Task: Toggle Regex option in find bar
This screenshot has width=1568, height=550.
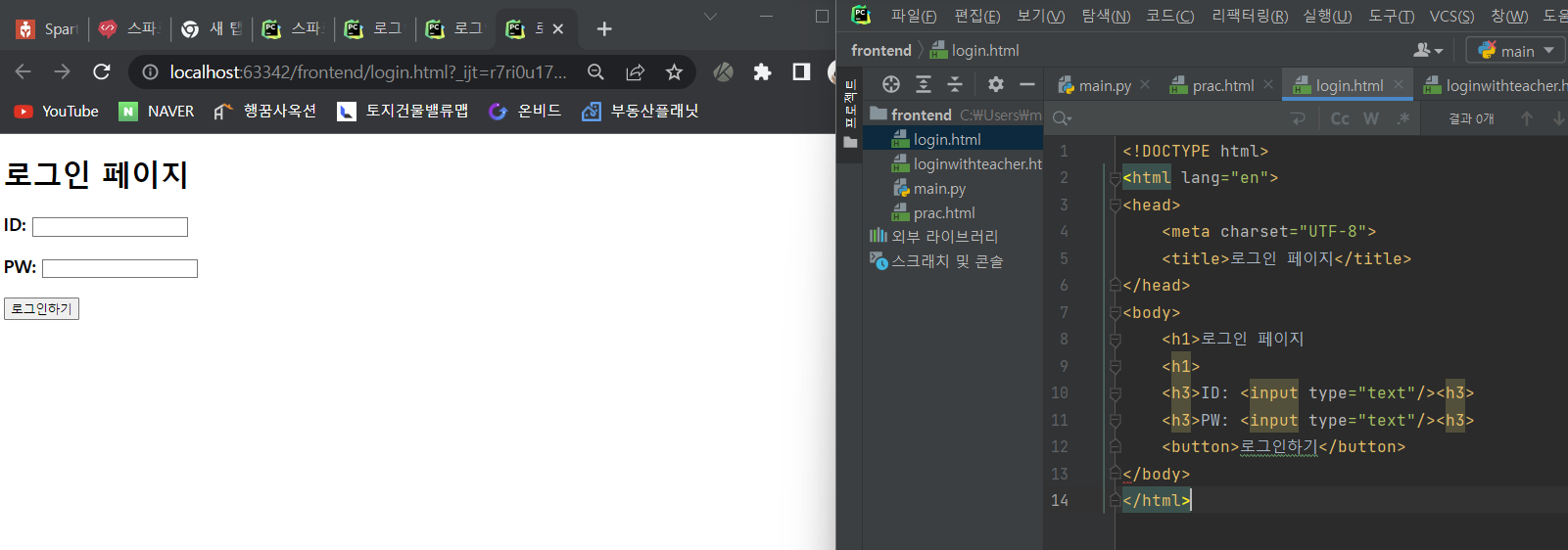Action: 1403,118
